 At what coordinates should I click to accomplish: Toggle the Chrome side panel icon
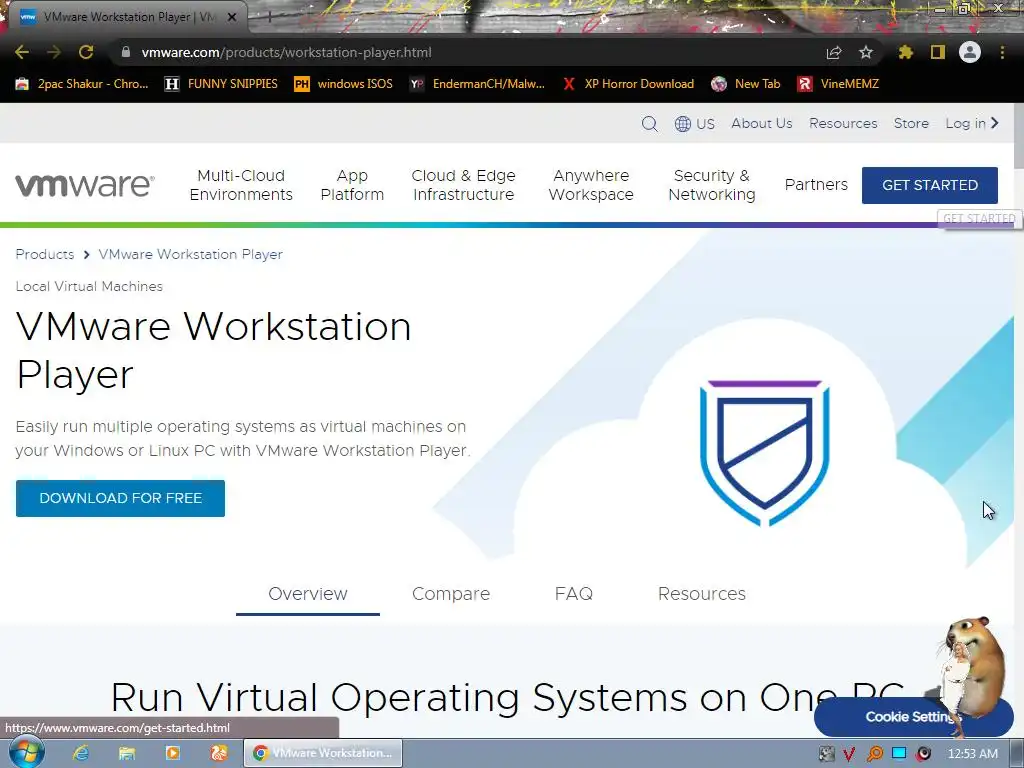pos(938,52)
